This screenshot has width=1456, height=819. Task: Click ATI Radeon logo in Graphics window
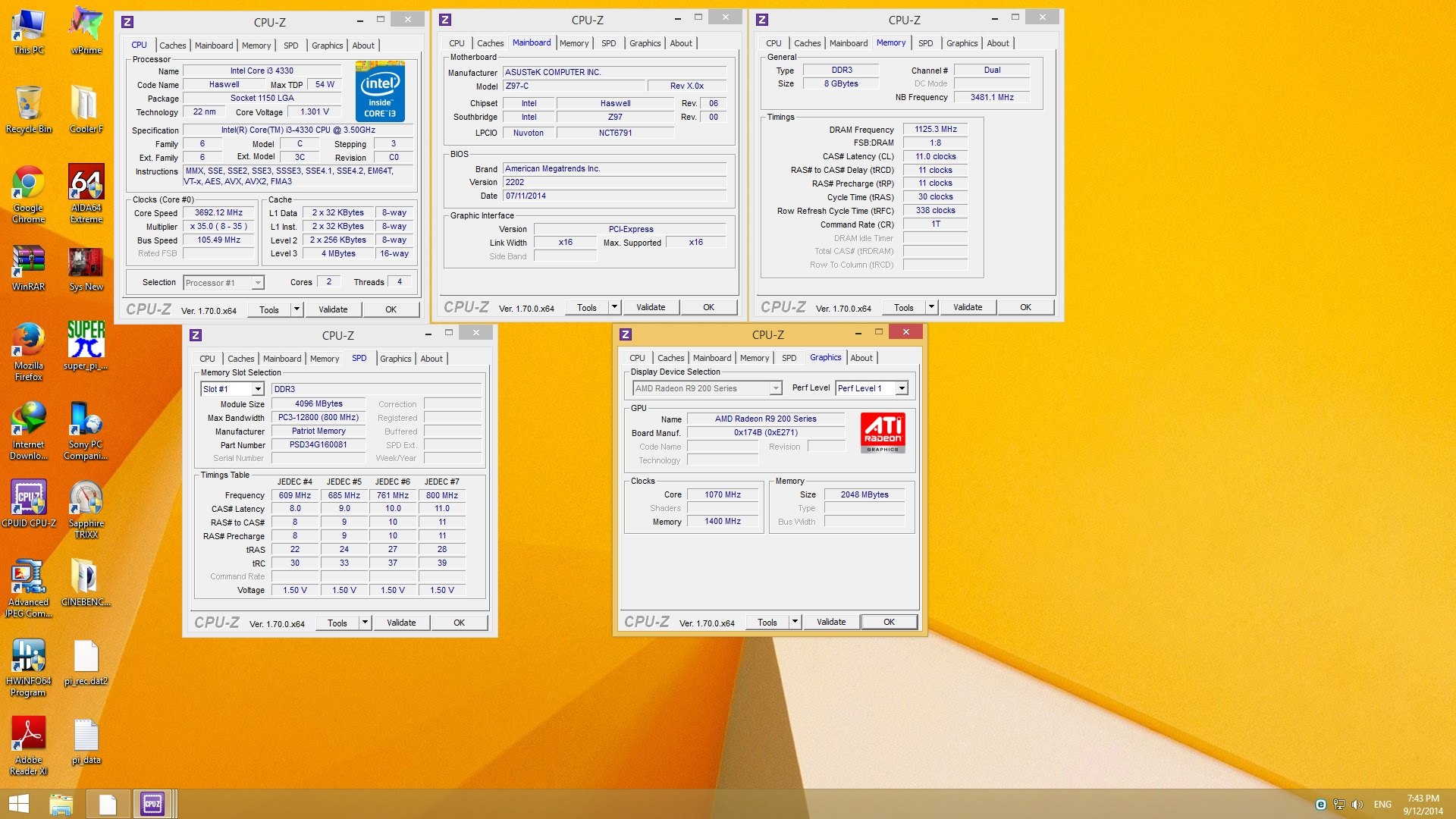pos(883,432)
